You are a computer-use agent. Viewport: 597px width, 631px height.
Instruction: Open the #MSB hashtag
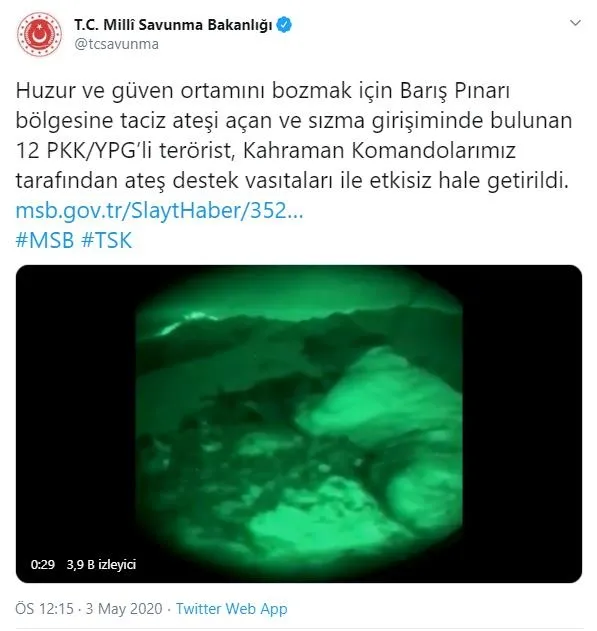pyautogui.click(x=45, y=241)
